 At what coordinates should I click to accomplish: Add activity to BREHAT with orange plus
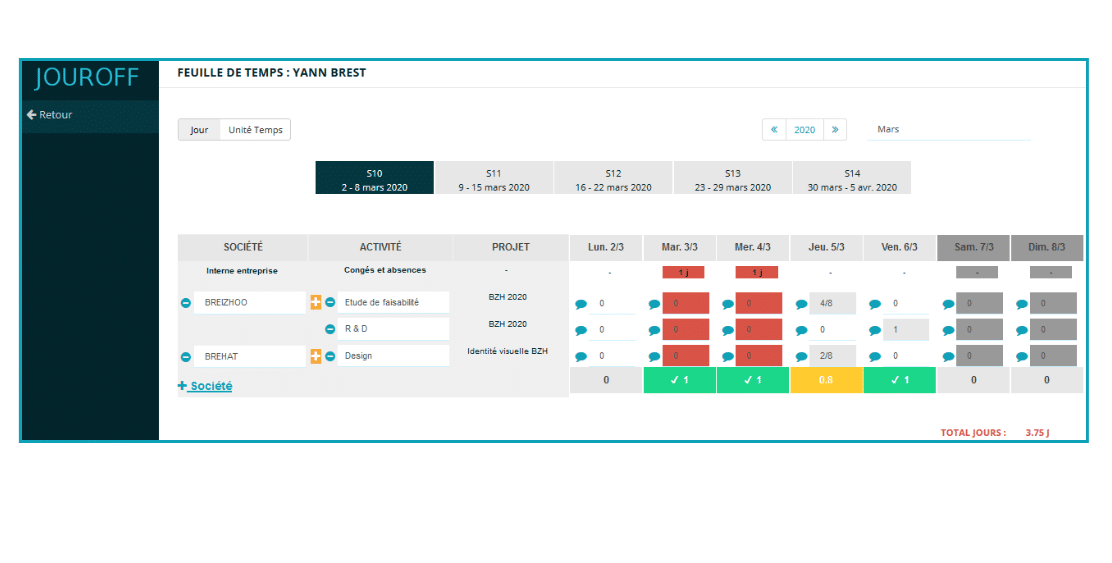(316, 356)
